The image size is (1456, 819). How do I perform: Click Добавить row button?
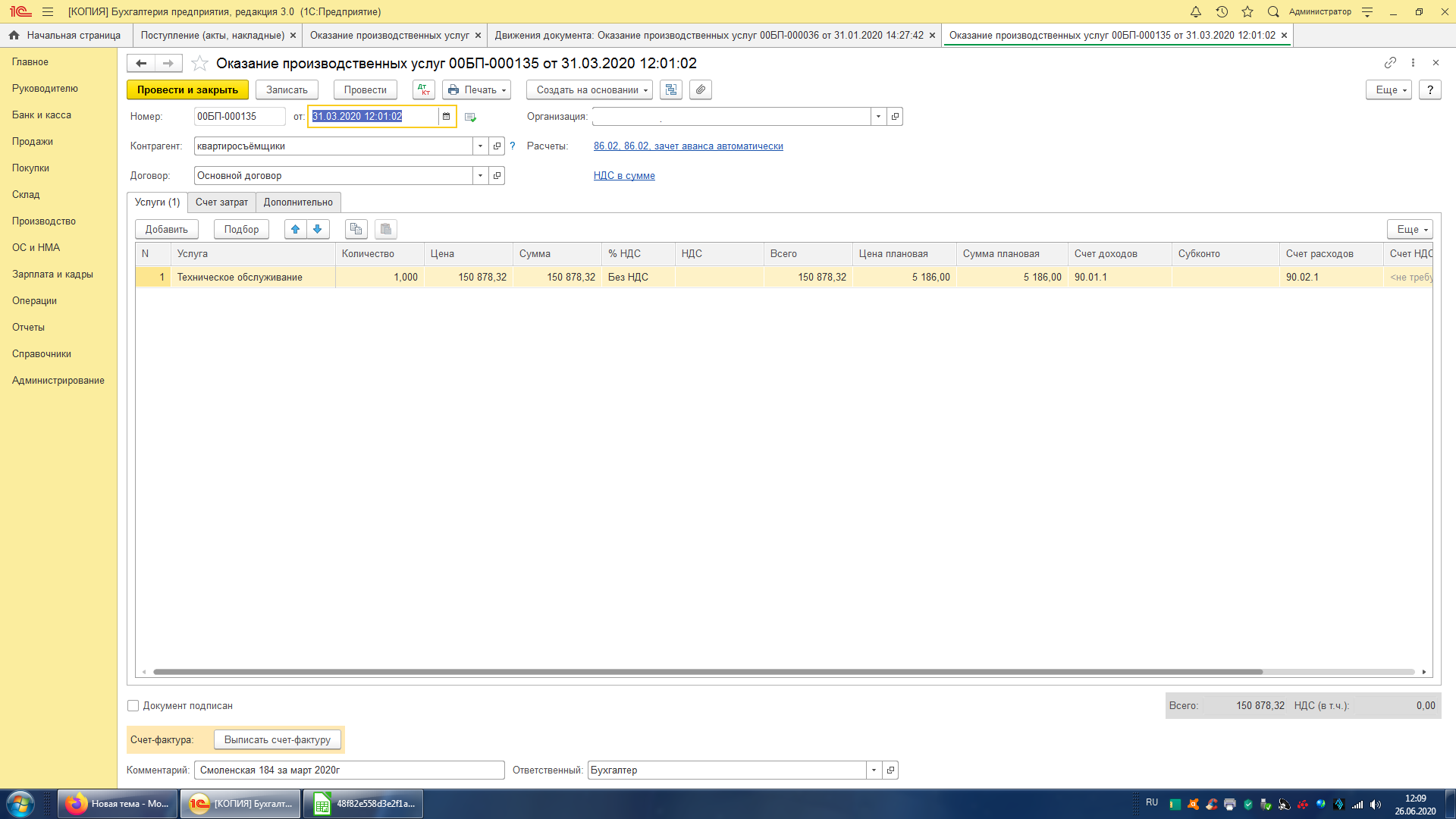point(167,229)
